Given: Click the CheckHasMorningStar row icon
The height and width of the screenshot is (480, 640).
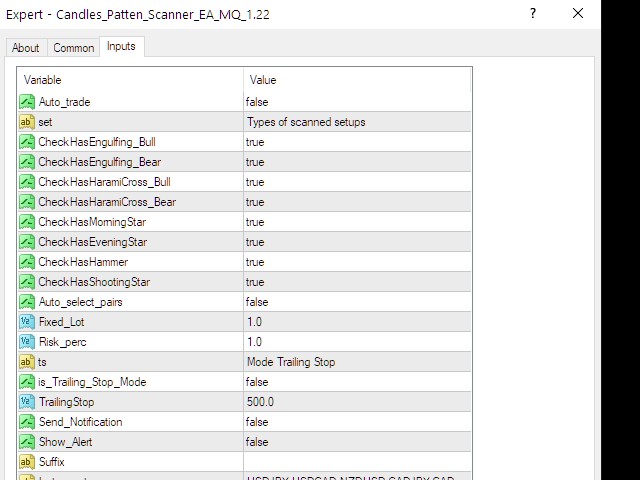Looking at the screenshot, I should (27, 222).
